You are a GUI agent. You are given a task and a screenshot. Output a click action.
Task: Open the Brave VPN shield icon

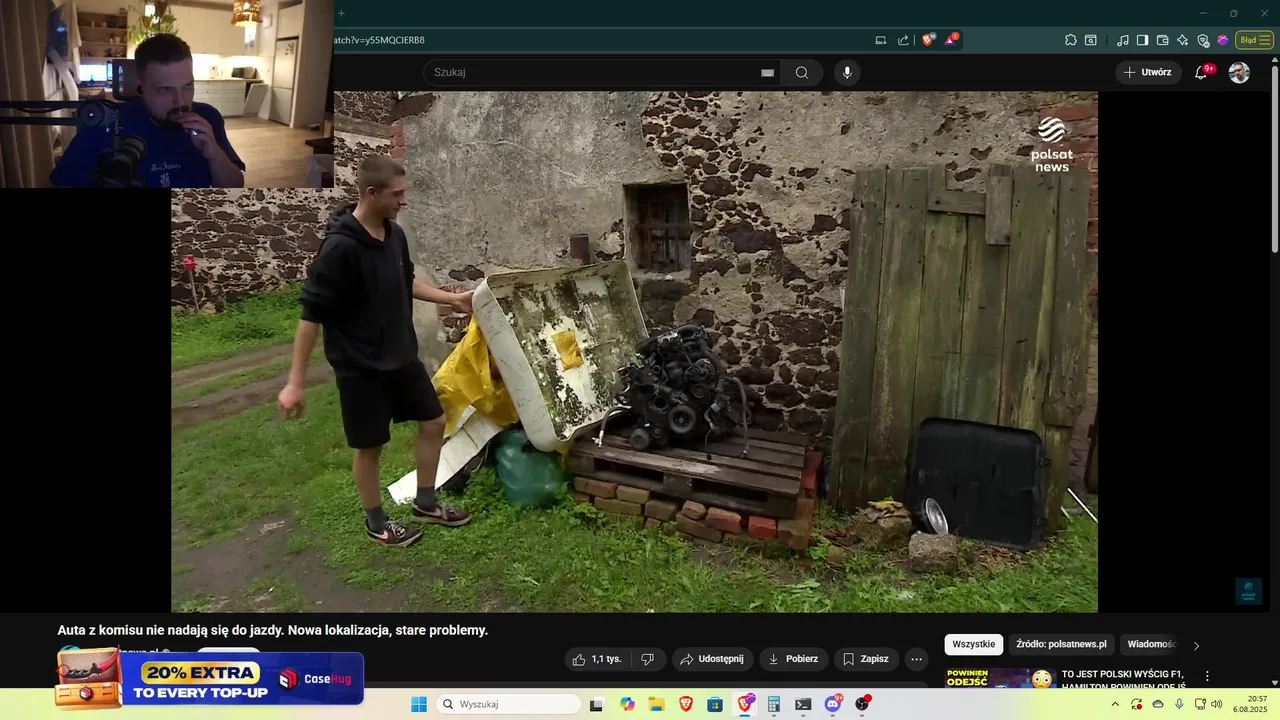pyautogui.click(x=1203, y=40)
